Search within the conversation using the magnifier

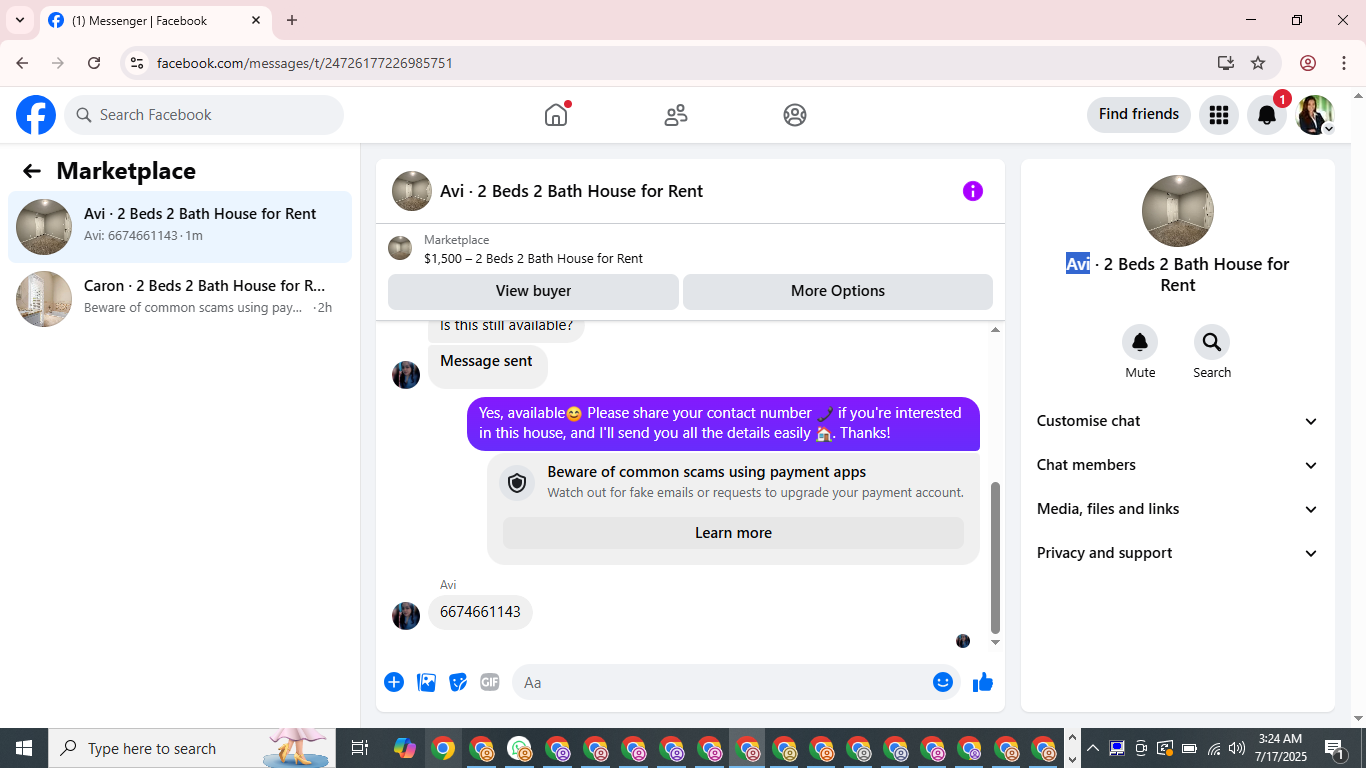click(1212, 343)
